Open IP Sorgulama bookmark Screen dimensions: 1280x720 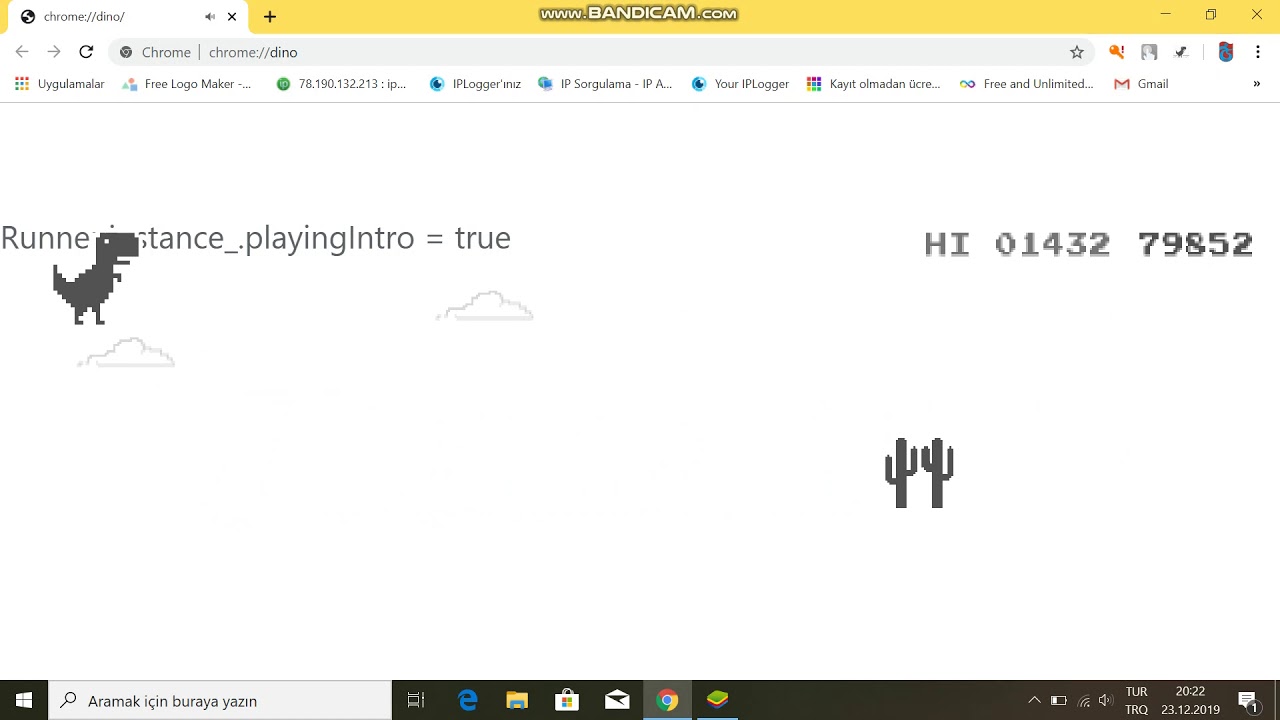click(x=606, y=84)
